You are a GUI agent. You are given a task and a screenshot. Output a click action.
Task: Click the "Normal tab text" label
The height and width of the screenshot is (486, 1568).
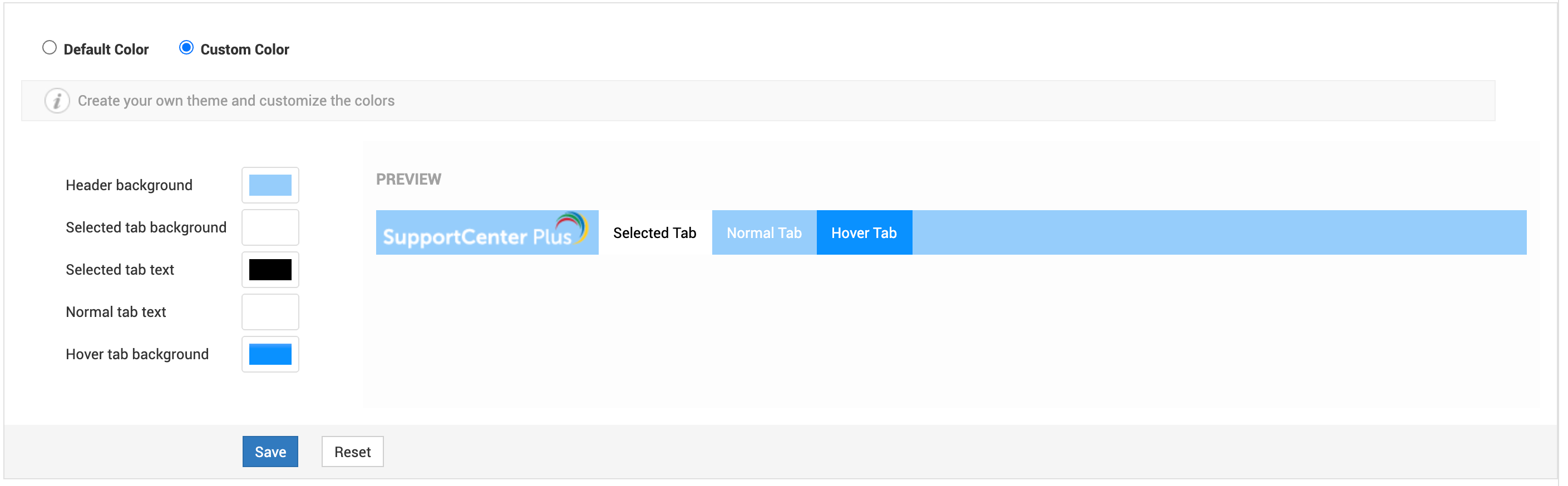point(116,312)
